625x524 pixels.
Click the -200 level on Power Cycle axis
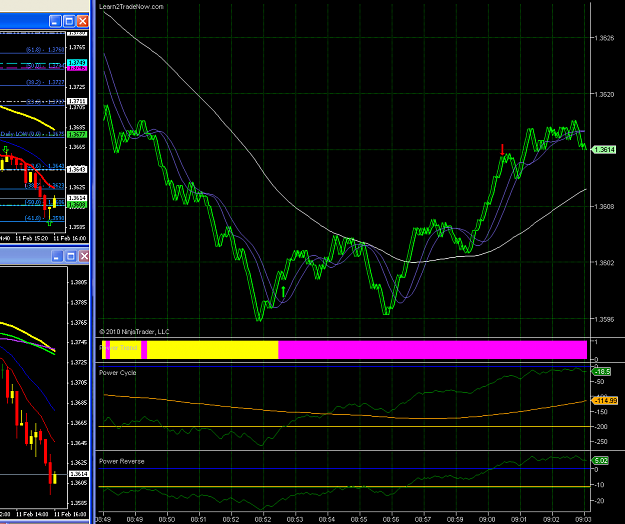(x=601, y=426)
